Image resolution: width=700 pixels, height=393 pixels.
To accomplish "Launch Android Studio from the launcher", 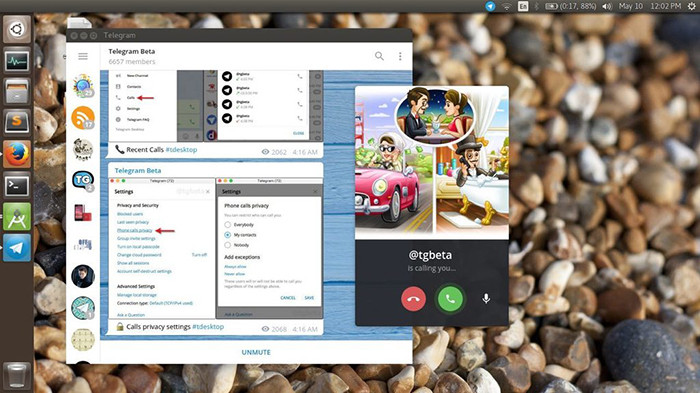I will point(17,217).
